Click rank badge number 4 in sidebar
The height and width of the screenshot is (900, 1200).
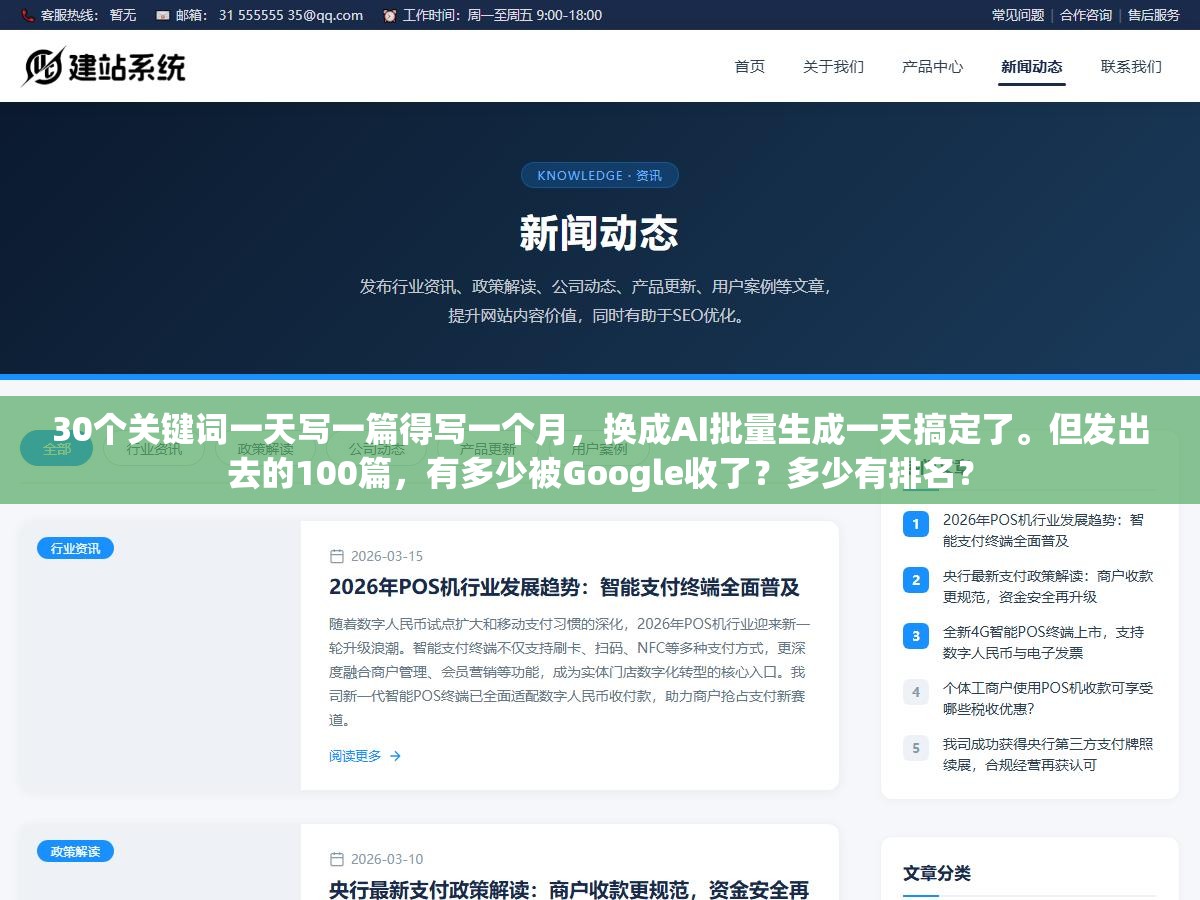915,691
